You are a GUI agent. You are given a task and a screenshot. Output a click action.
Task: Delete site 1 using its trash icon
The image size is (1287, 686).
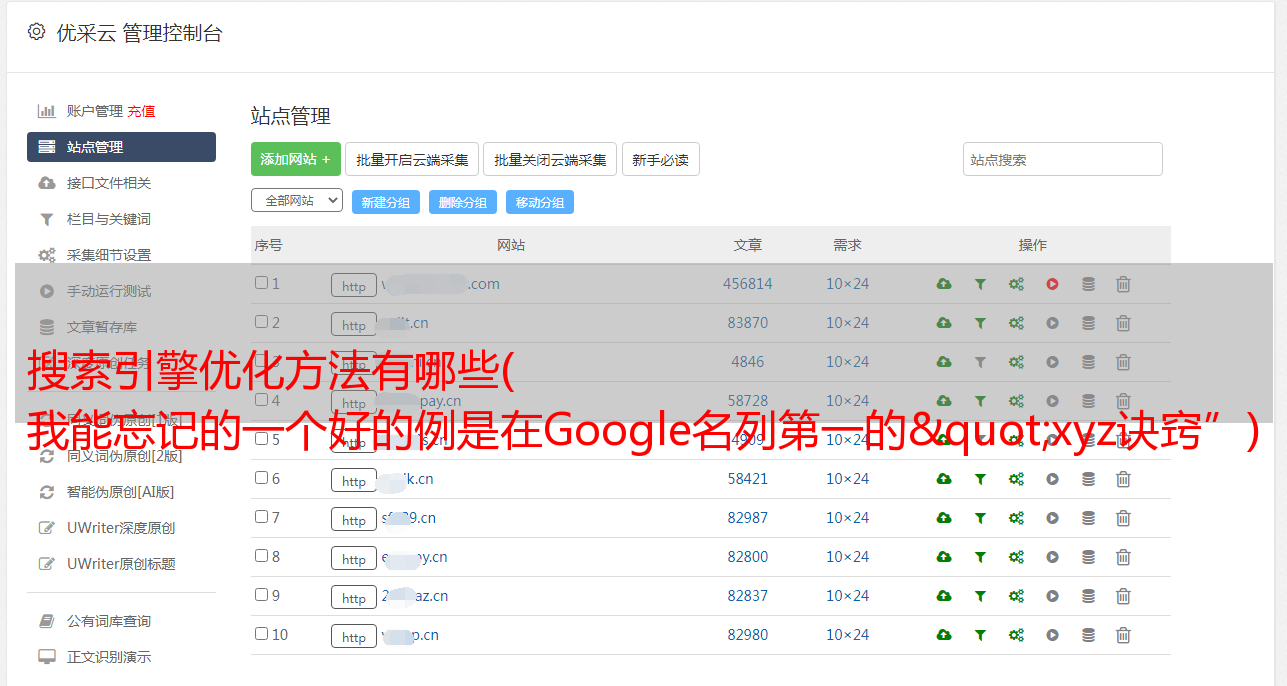coord(1123,284)
